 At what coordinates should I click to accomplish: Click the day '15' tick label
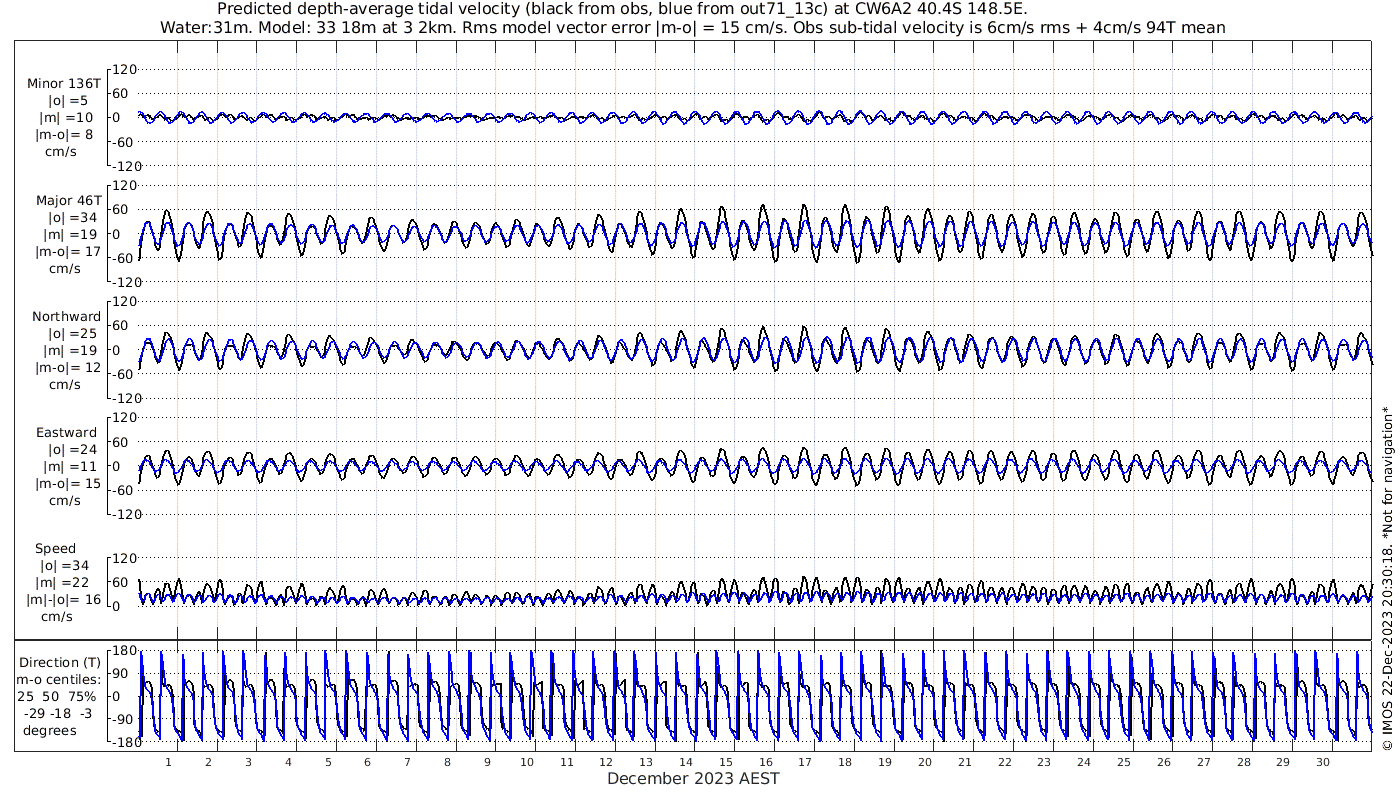(726, 762)
